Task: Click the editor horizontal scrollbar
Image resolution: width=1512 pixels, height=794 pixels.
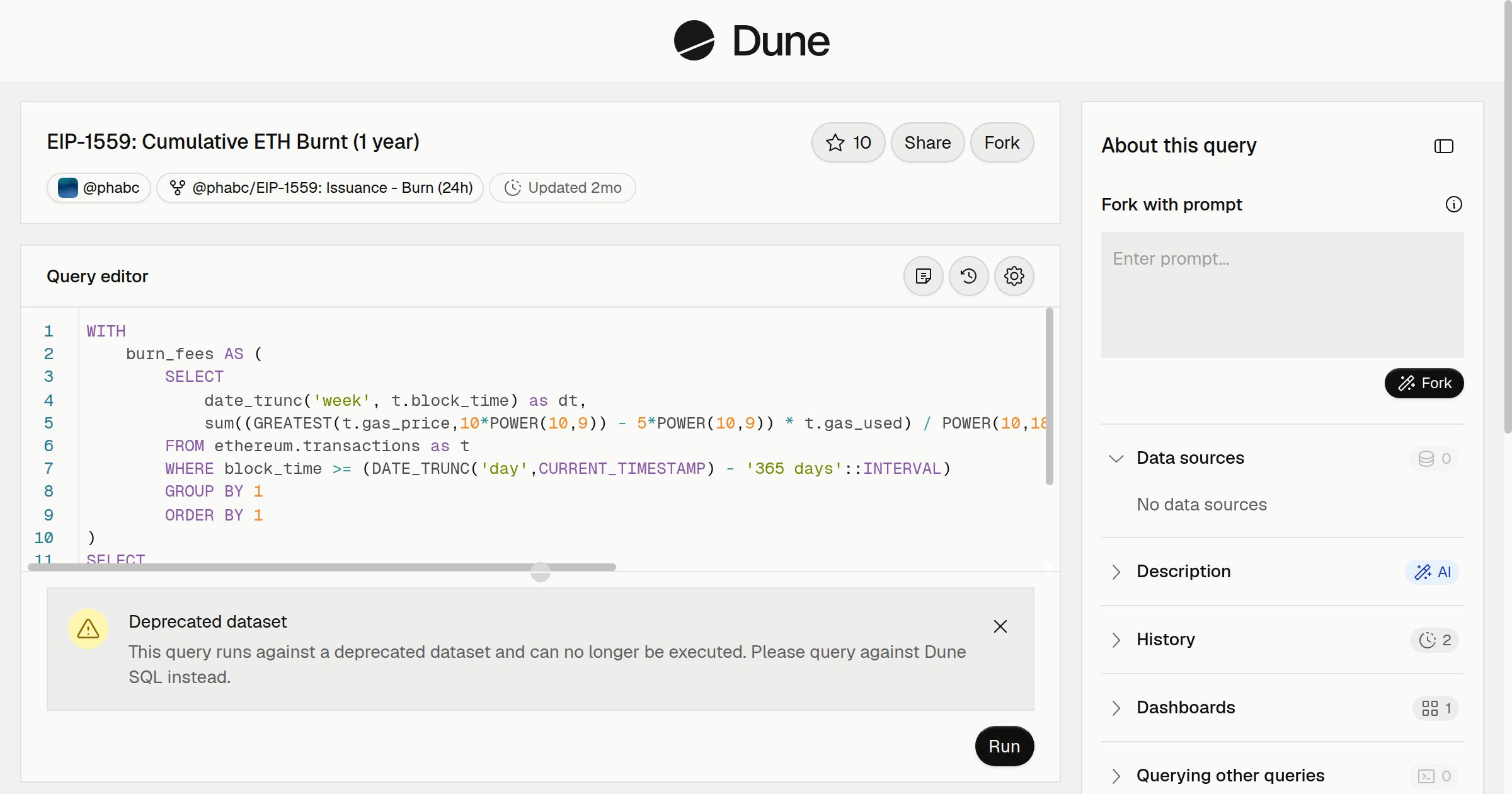Action: (322, 567)
